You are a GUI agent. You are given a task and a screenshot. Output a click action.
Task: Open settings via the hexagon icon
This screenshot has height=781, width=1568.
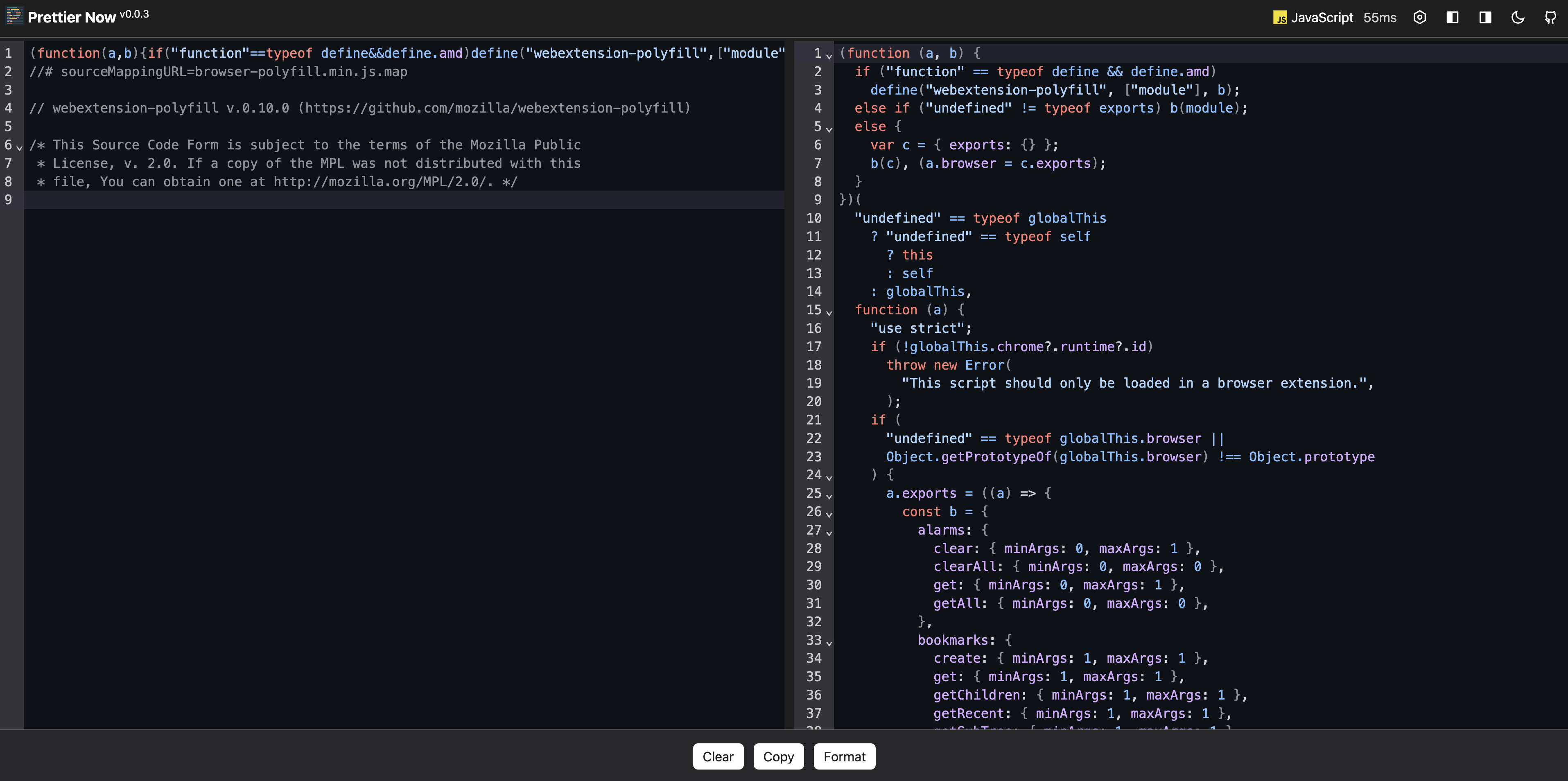1419,17
